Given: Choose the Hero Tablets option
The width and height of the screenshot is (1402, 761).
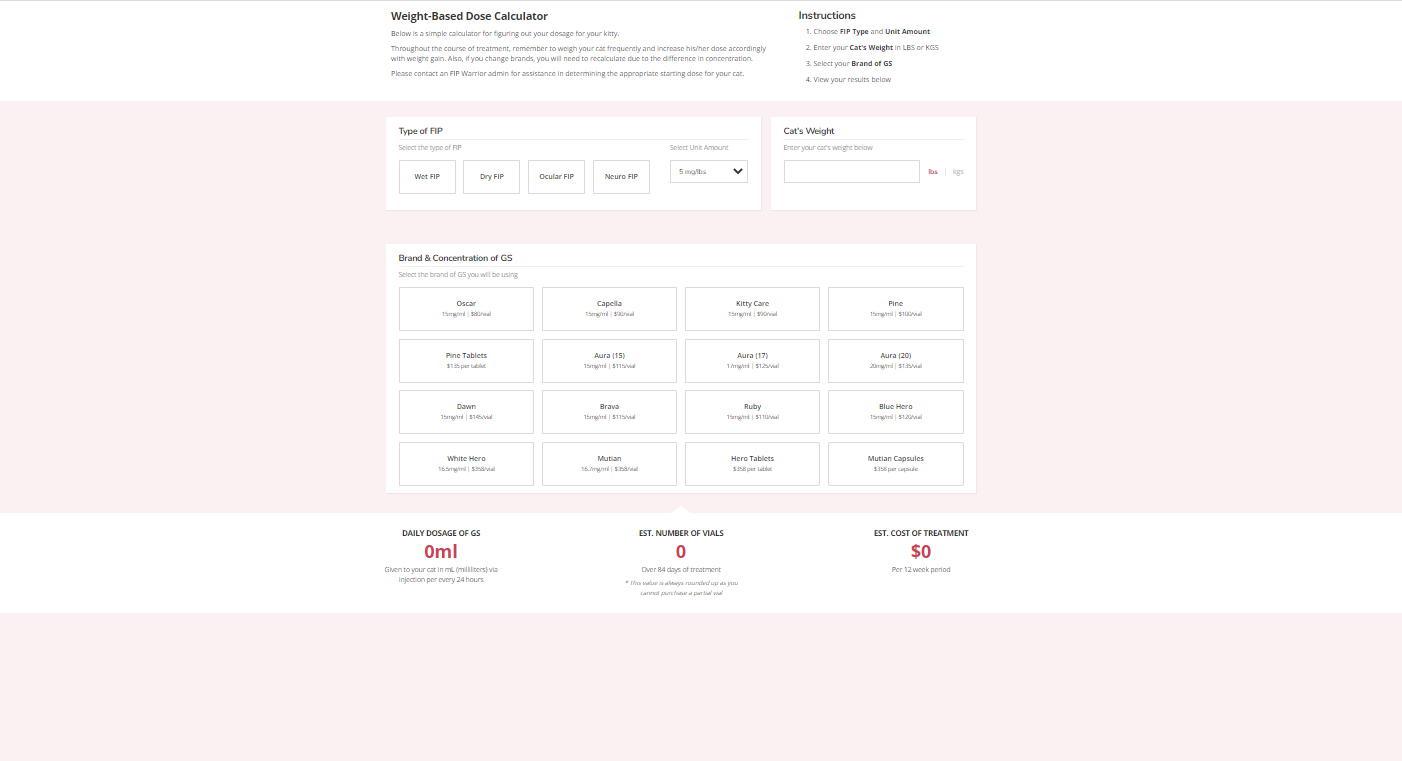Looking at the screenshot, I should point(752,464).
